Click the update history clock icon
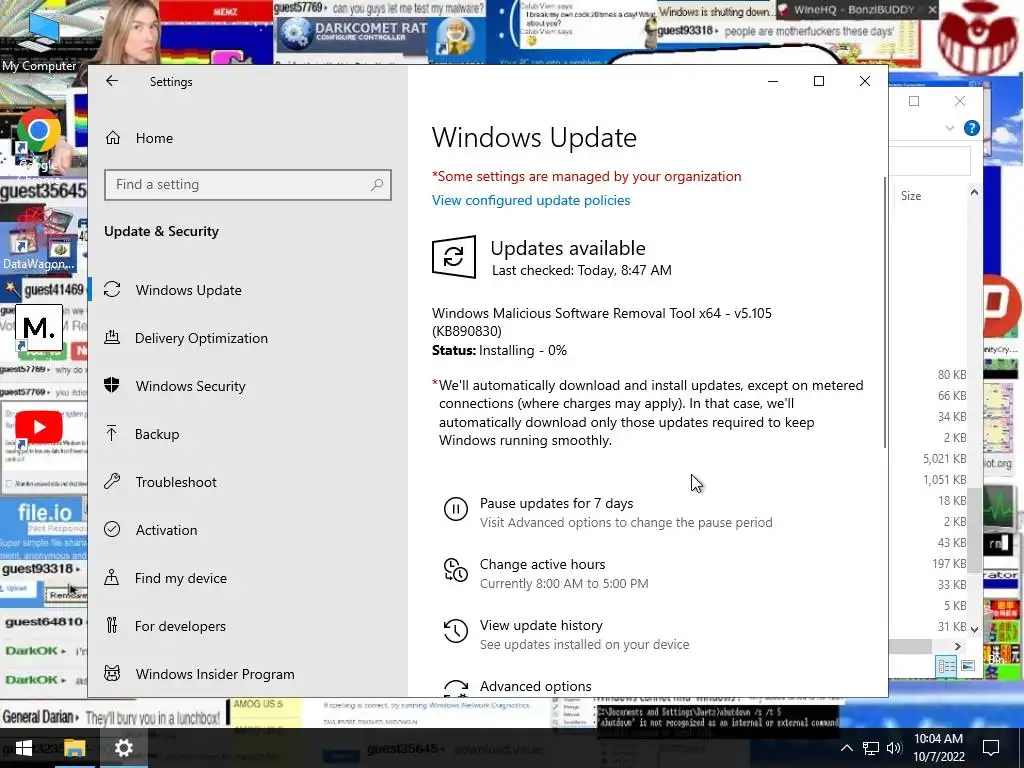Viewport: 1024px width, 768px height. 456,631
